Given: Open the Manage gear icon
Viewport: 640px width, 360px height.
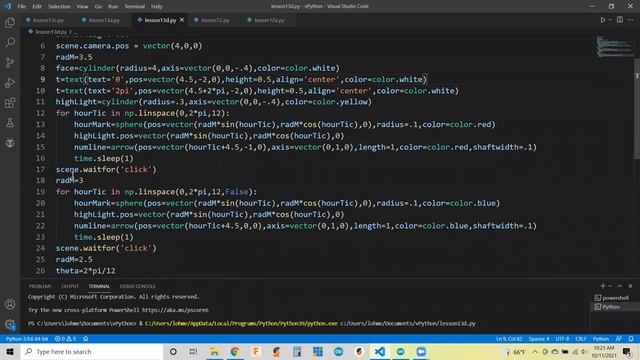Looking at the screenshot, I should point(10,324).
